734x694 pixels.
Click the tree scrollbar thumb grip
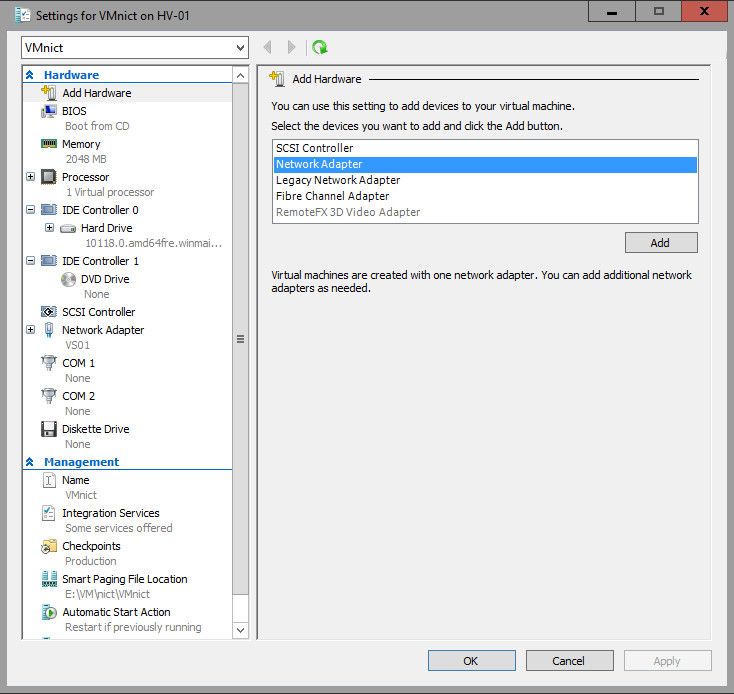241,339
